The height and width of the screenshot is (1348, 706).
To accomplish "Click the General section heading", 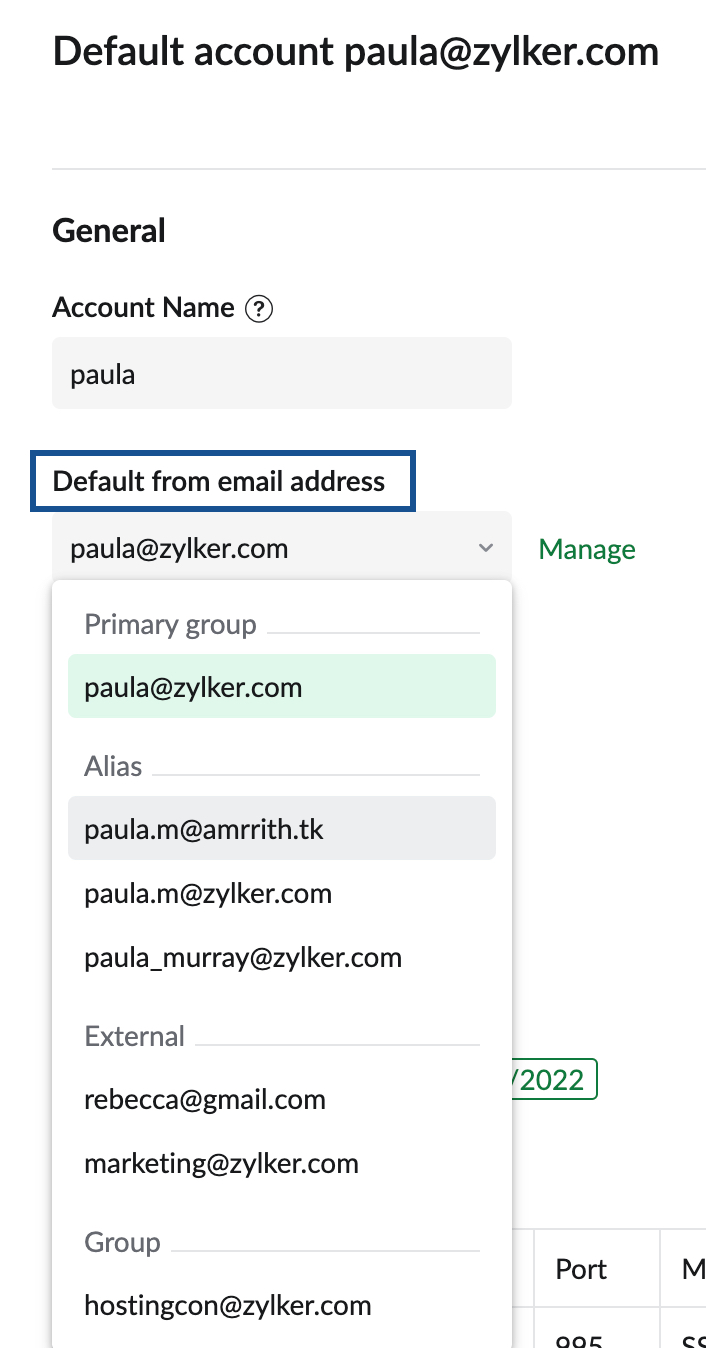I will point(108,230).
